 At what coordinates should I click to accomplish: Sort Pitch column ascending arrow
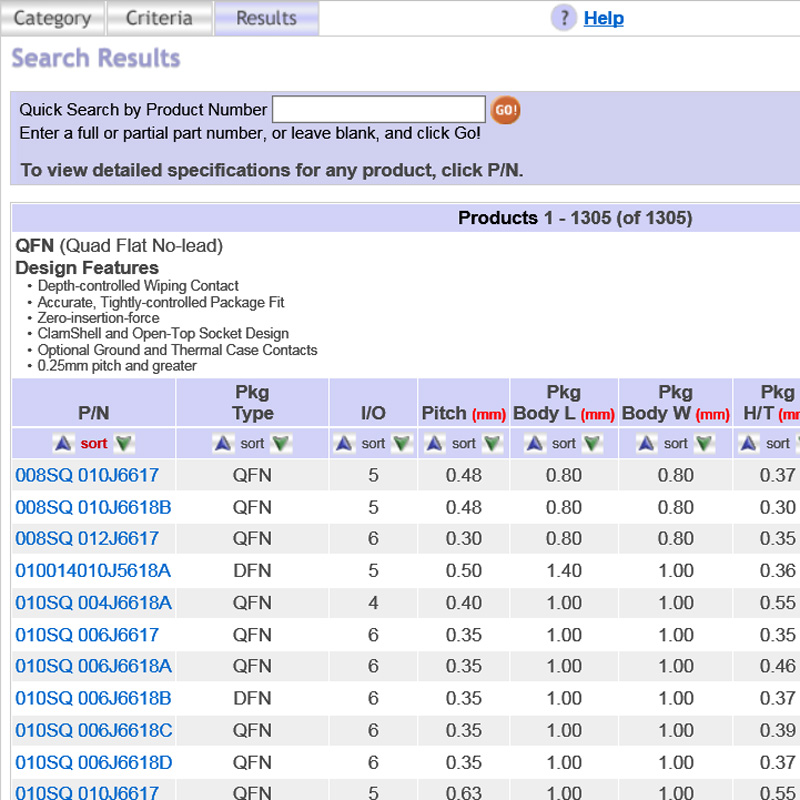tap(434, 443)
